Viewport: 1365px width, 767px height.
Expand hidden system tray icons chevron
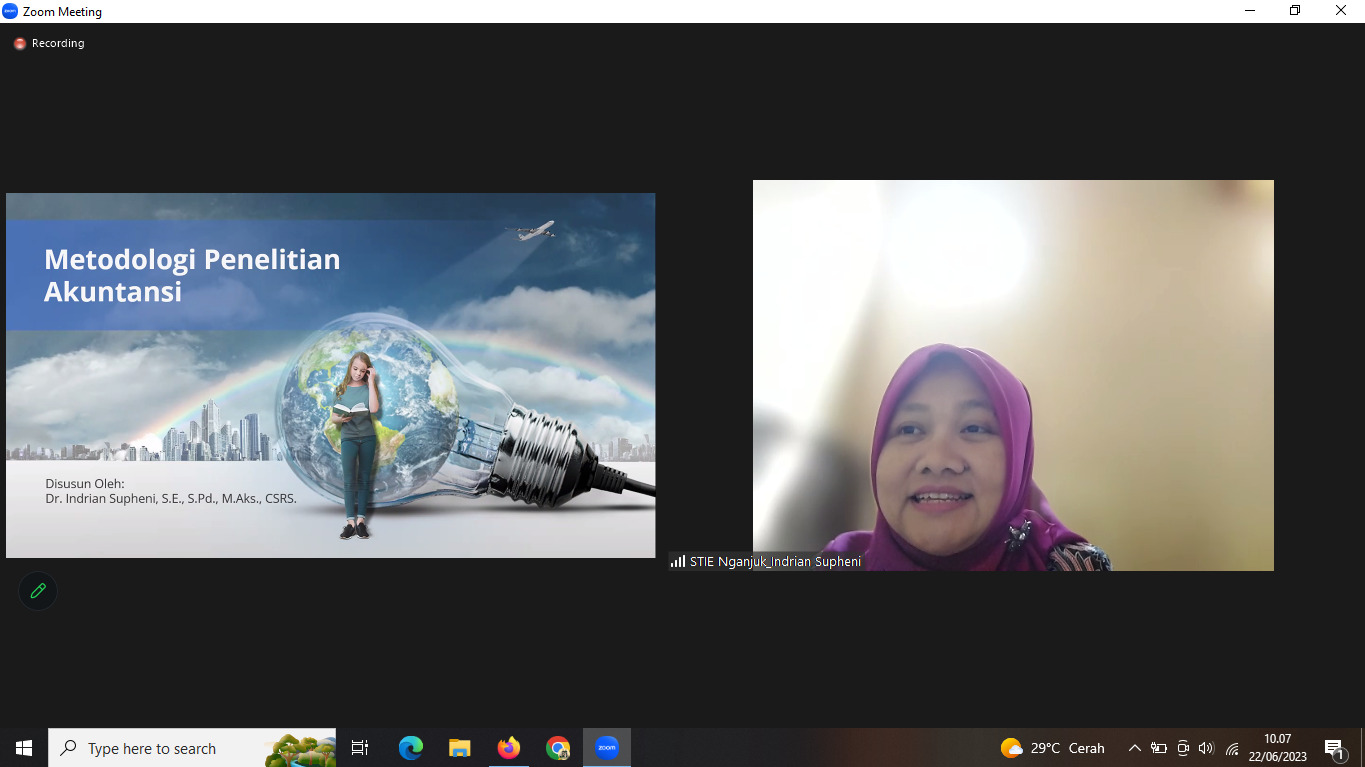click(1134, 748)
